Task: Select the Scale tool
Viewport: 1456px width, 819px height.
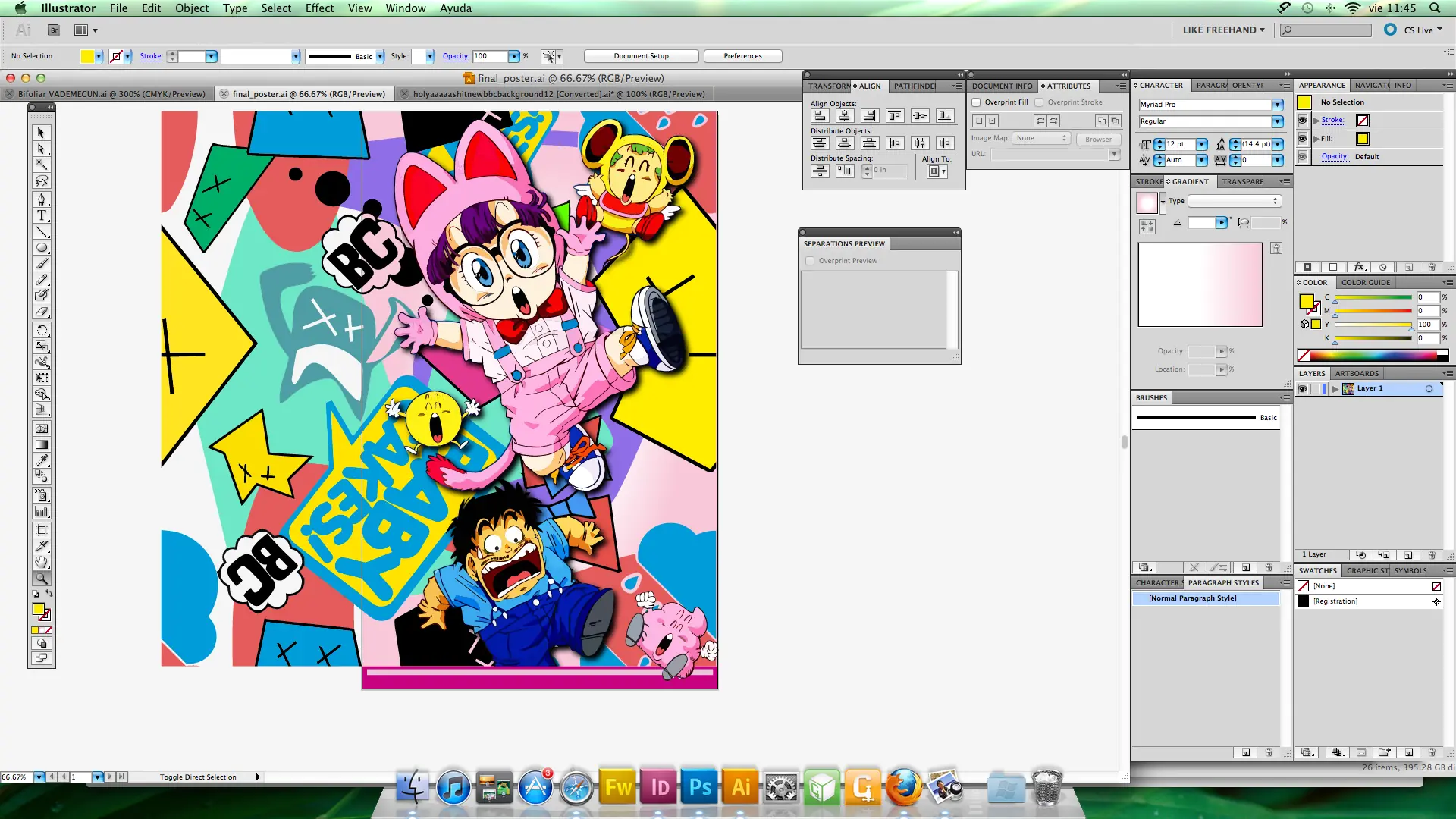Action: point(42,346)
